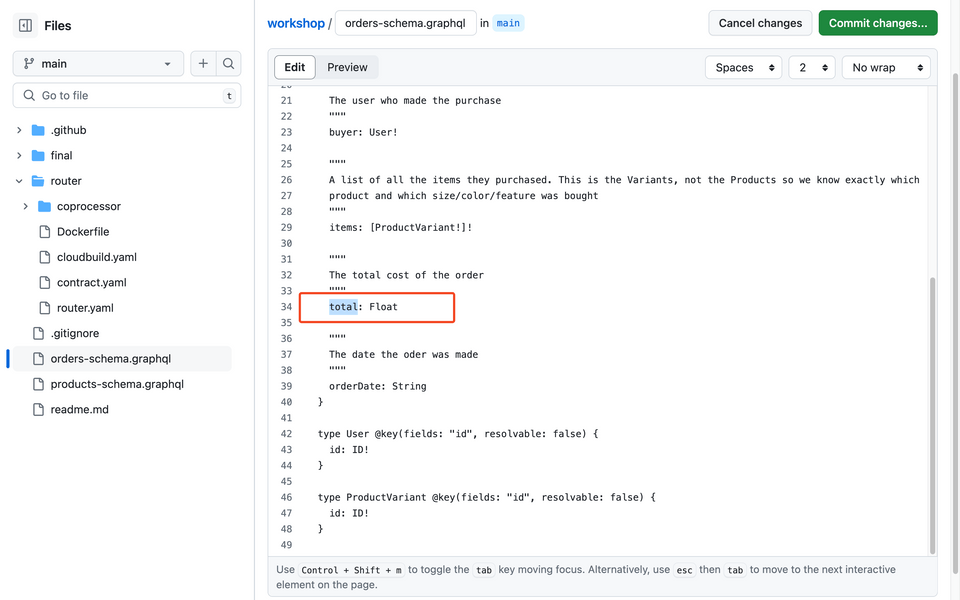Viewport: 960px width, 600px height.
Task: Collapse the router folder chevron
Action: pos(19,181)
